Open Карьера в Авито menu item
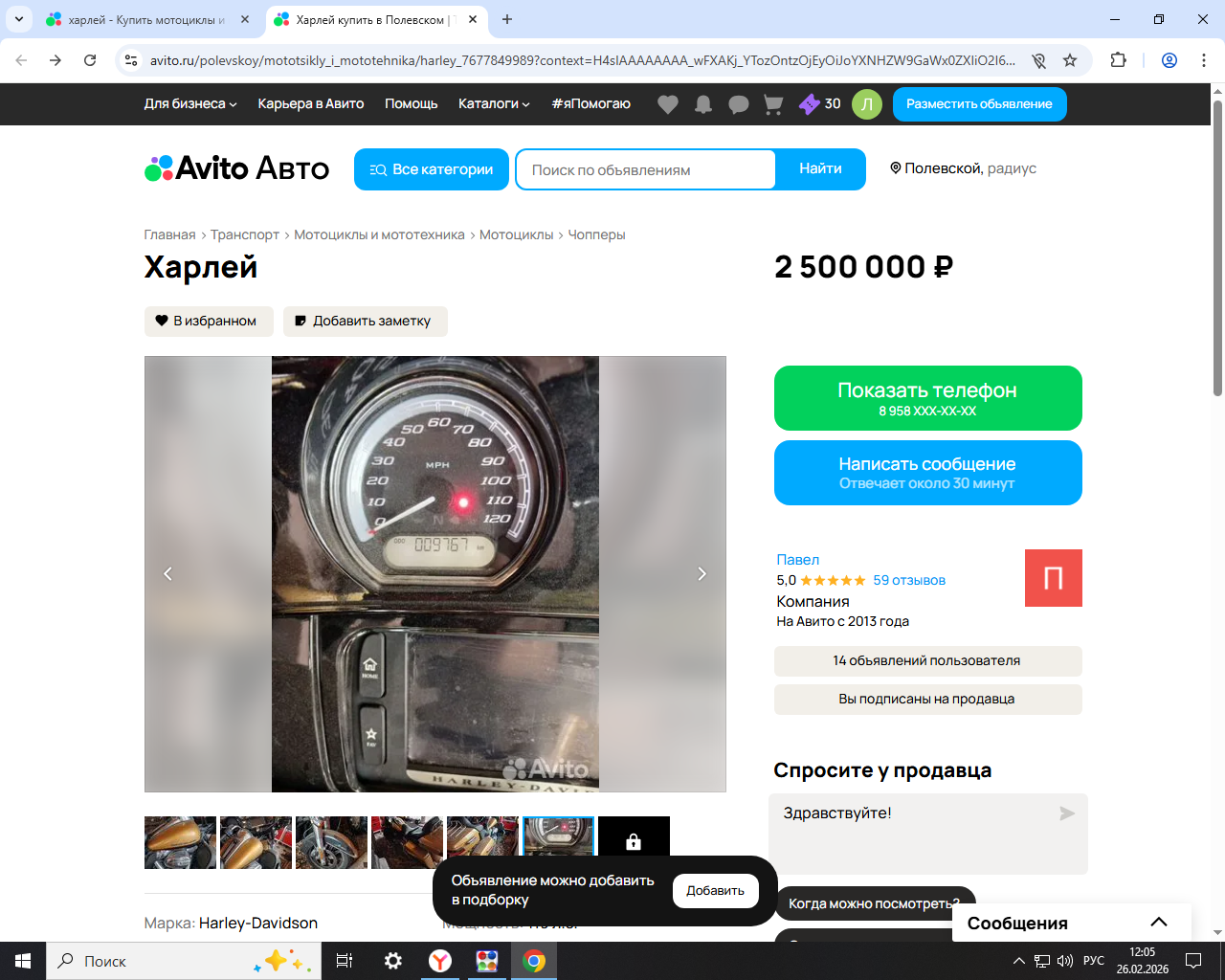The image size is (1225, 980). pos(311,104)
